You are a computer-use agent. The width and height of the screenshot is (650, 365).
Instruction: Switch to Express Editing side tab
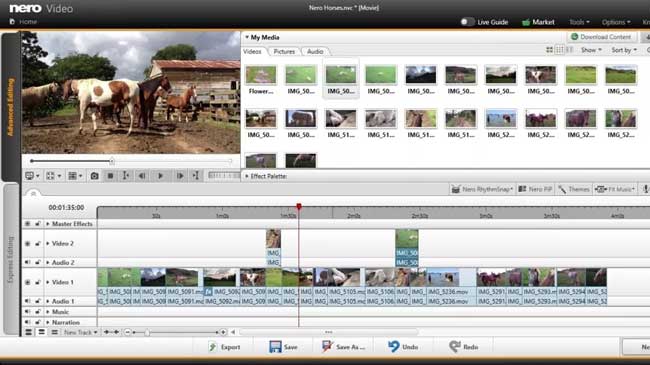click(11, 259)
